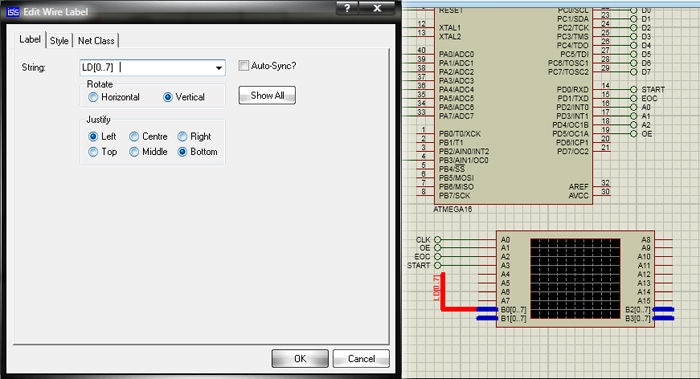The width and height of the screenshot is (700, 379).
Task: Switch to the Style tab
Action: (x=59, y=41)
